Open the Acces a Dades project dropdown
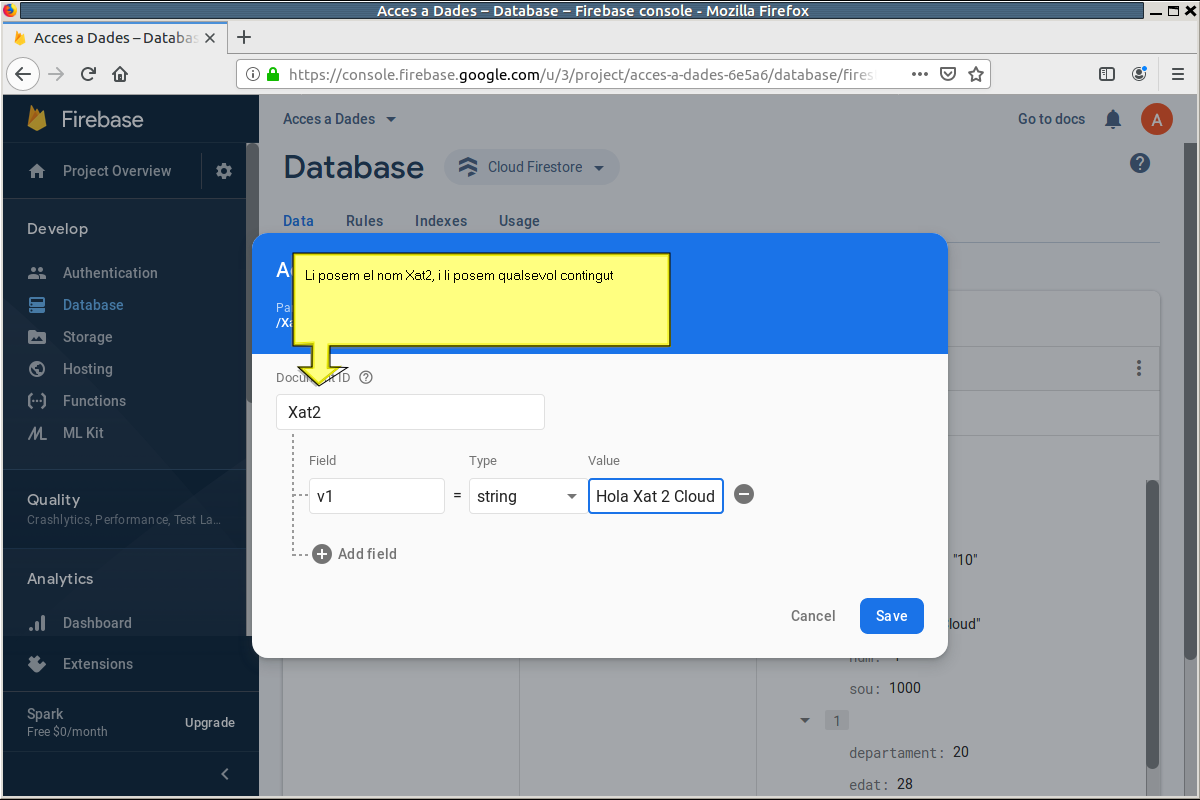 click(x=340, y=119)
